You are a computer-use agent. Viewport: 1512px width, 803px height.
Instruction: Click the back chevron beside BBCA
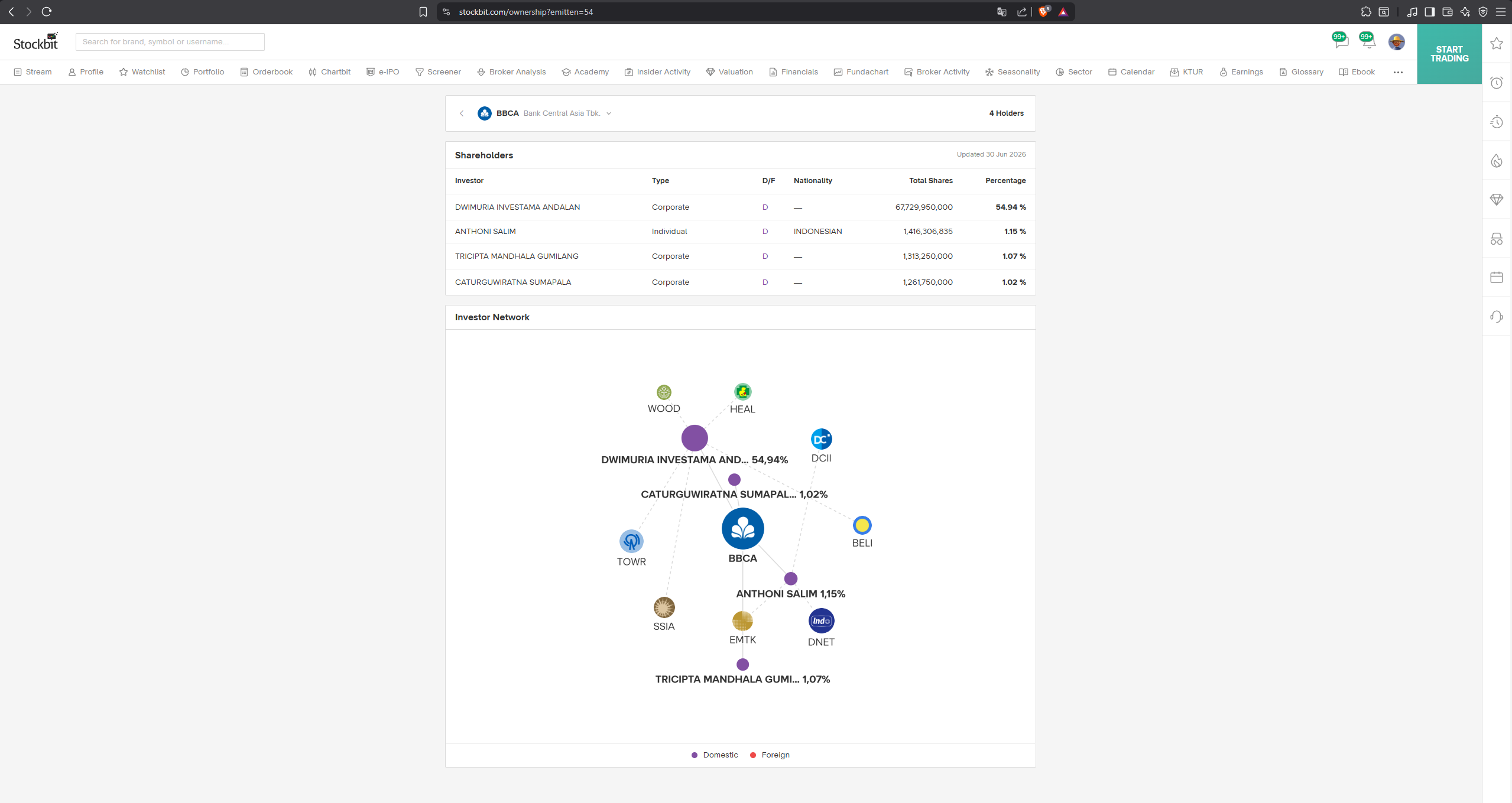pyautogui.click(x=462, y=113)
